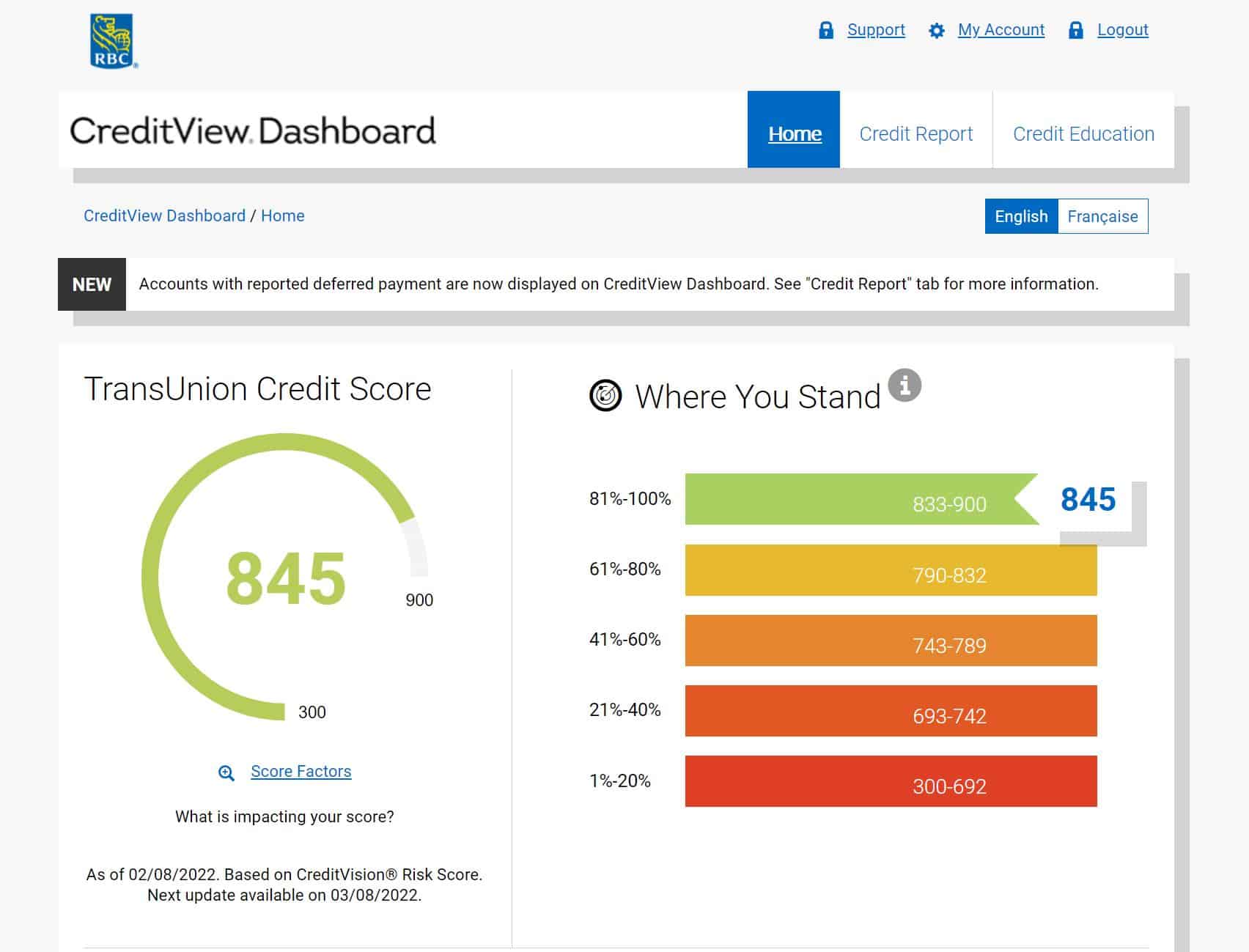This screenshot has height=952, width=1249.
Task: Switch the language to Française
Action: click(x=1103, y=216)
